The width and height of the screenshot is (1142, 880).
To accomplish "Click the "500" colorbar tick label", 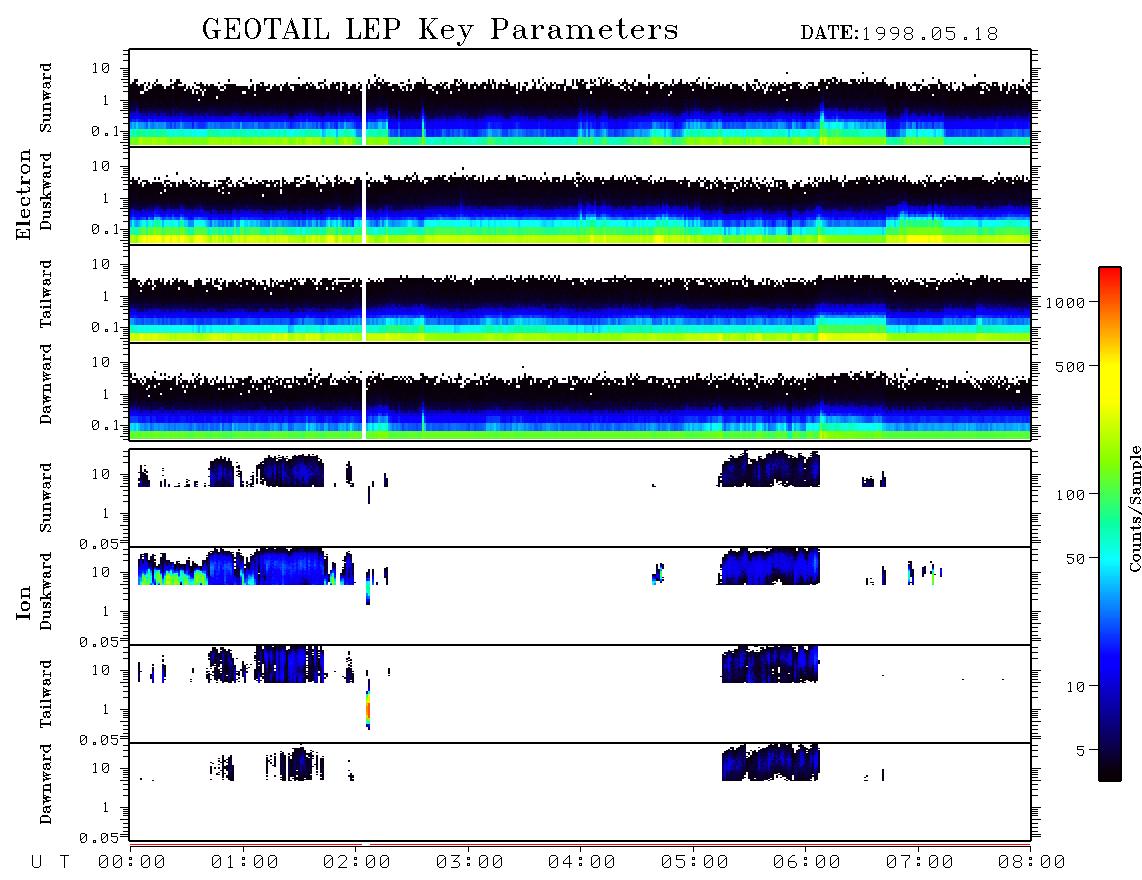I will (x=1071, y=367).
